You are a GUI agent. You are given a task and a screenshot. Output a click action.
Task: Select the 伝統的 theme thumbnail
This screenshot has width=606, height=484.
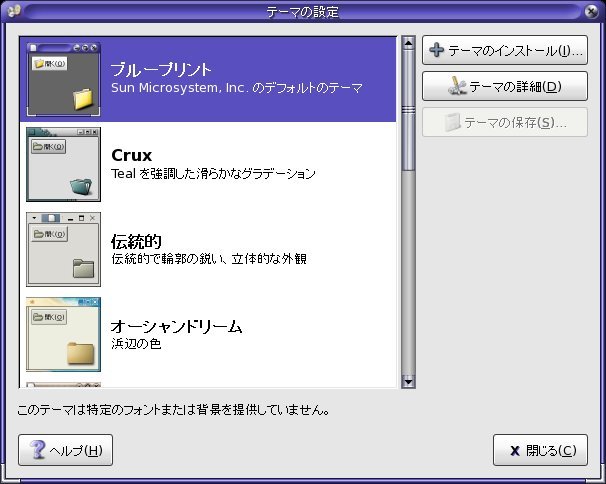coord(63,249)
